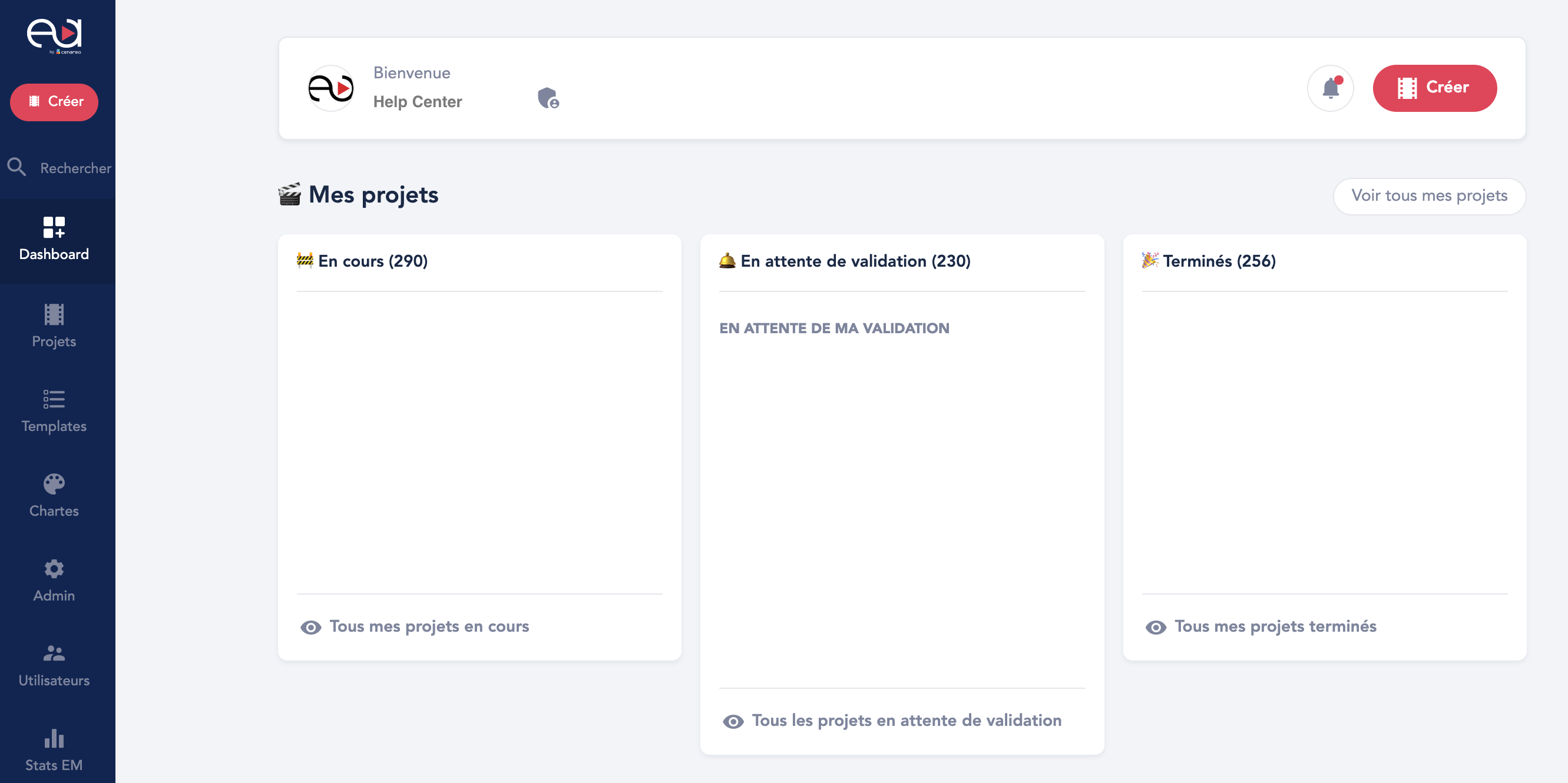Click the admin shield icon near Help Center
The height and width of the screenshot is (783, 1568).
coord(548,98)
